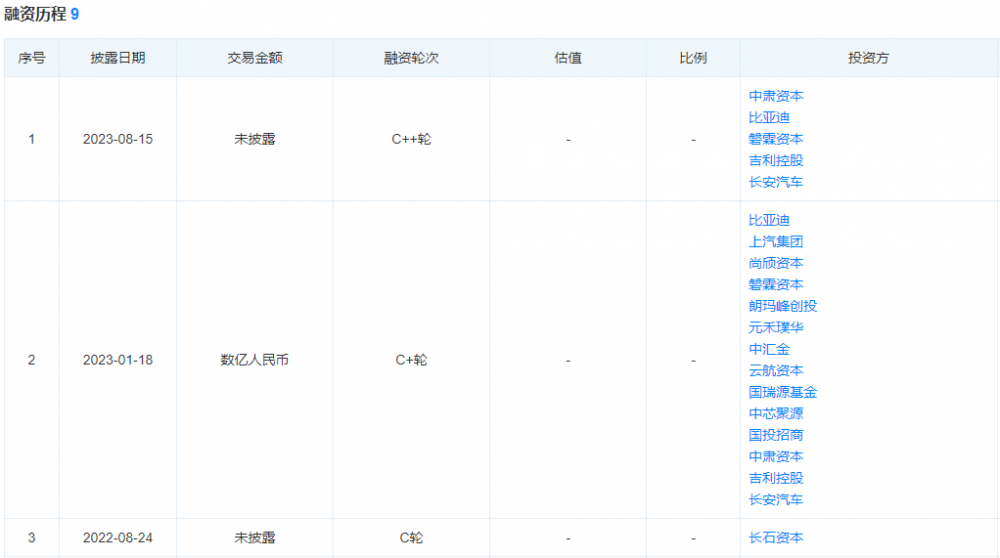Viewport: 1000px width, 558px height.
Task: Click the 序号 column header
Action: click(31, 58)
